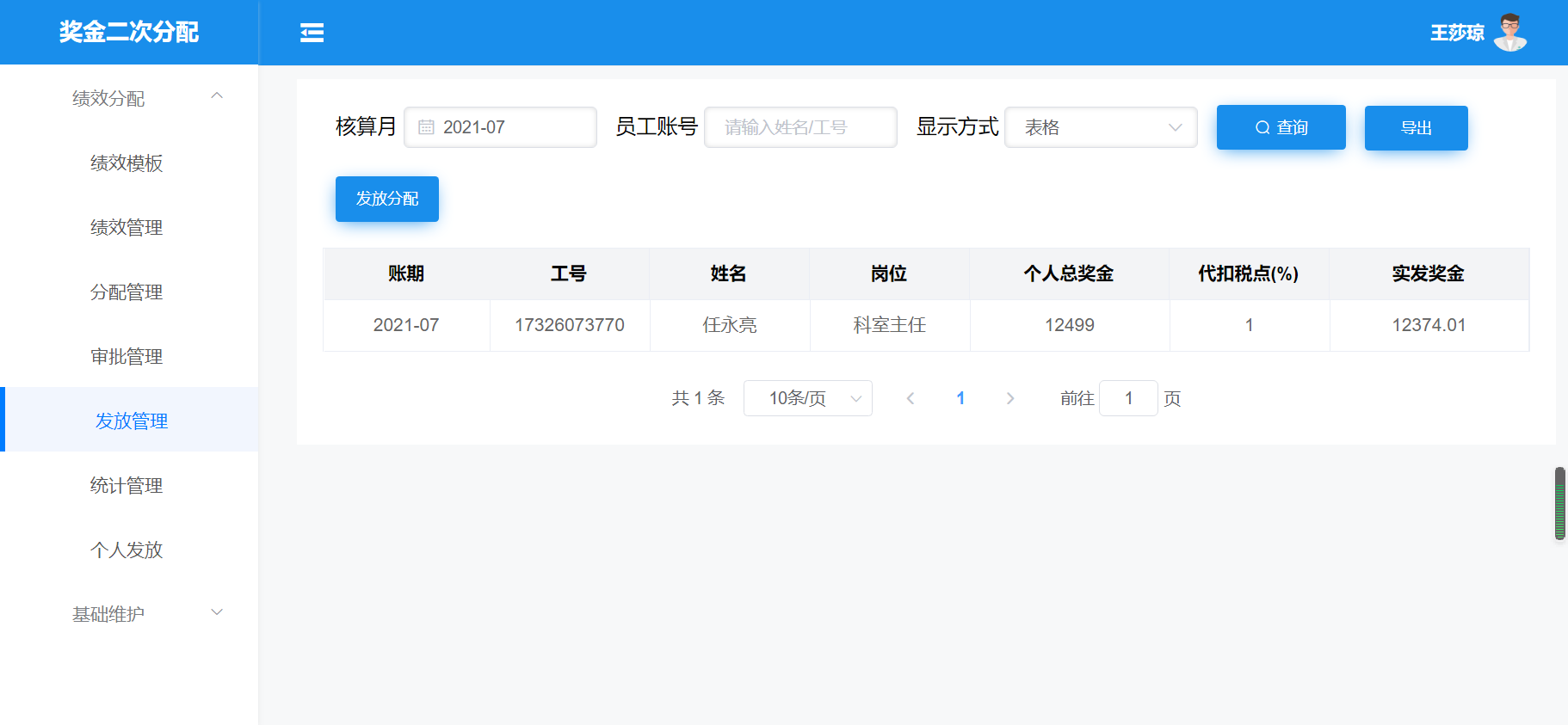The width and height of the screenshot is (1568, 725).
Task: Open the user avatar menu
Action: tap(1509, 33)
